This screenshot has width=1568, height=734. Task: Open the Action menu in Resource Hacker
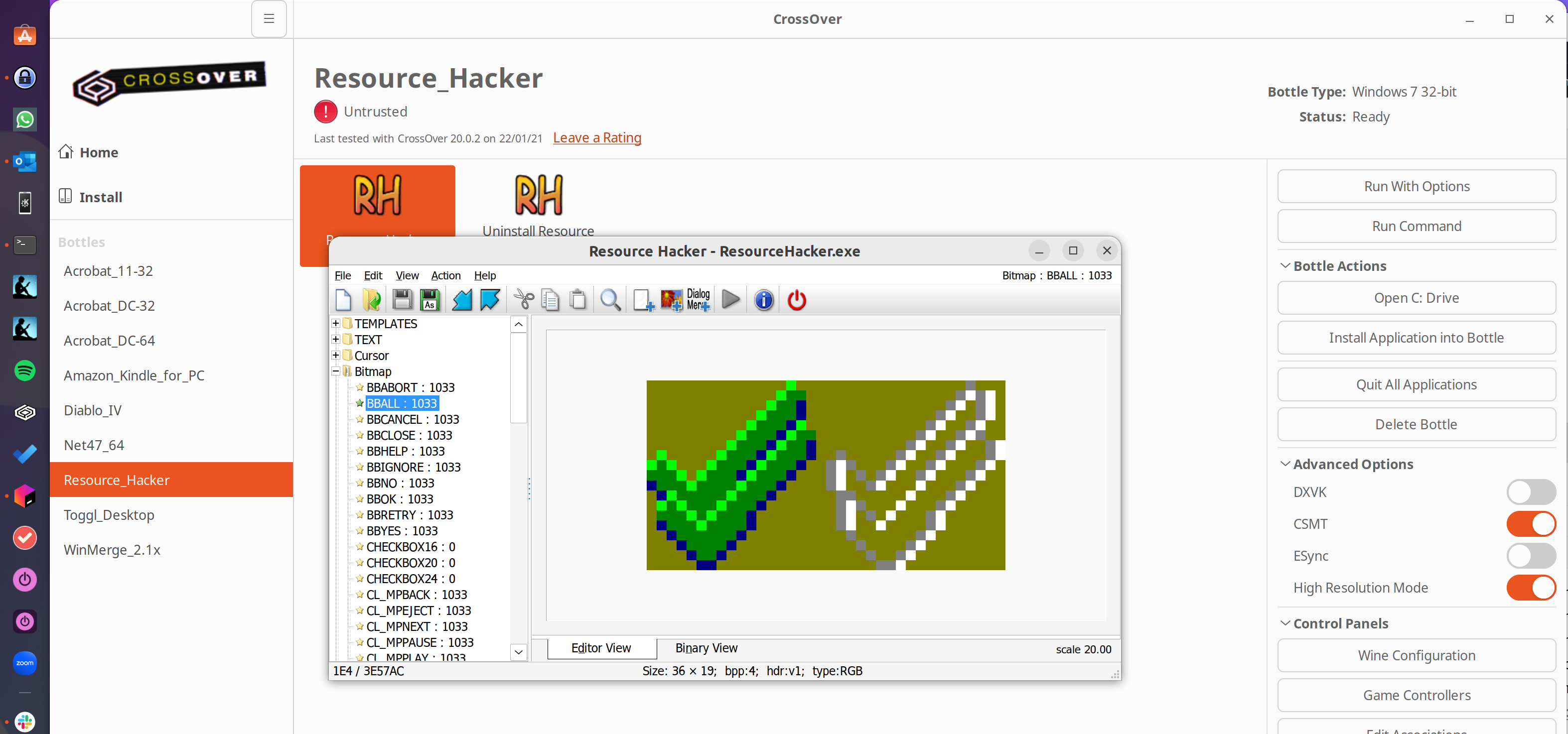445,275
